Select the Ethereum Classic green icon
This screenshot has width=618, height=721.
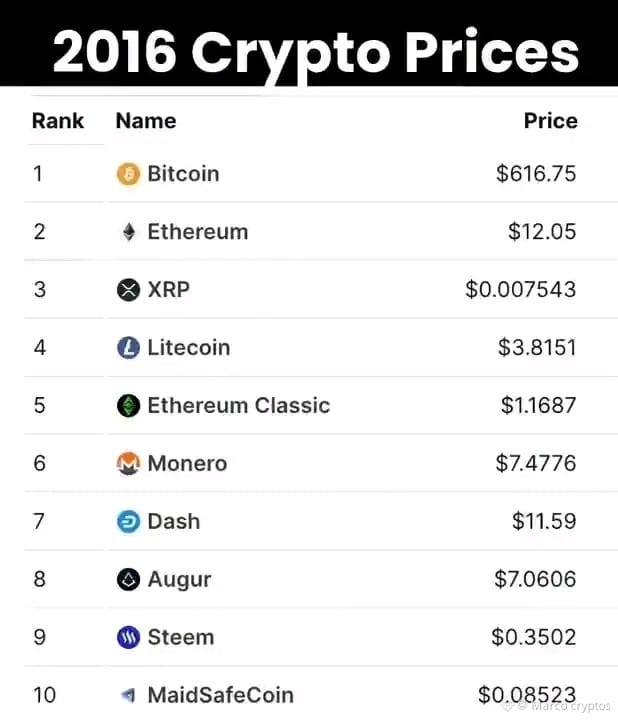pos(128,406)
